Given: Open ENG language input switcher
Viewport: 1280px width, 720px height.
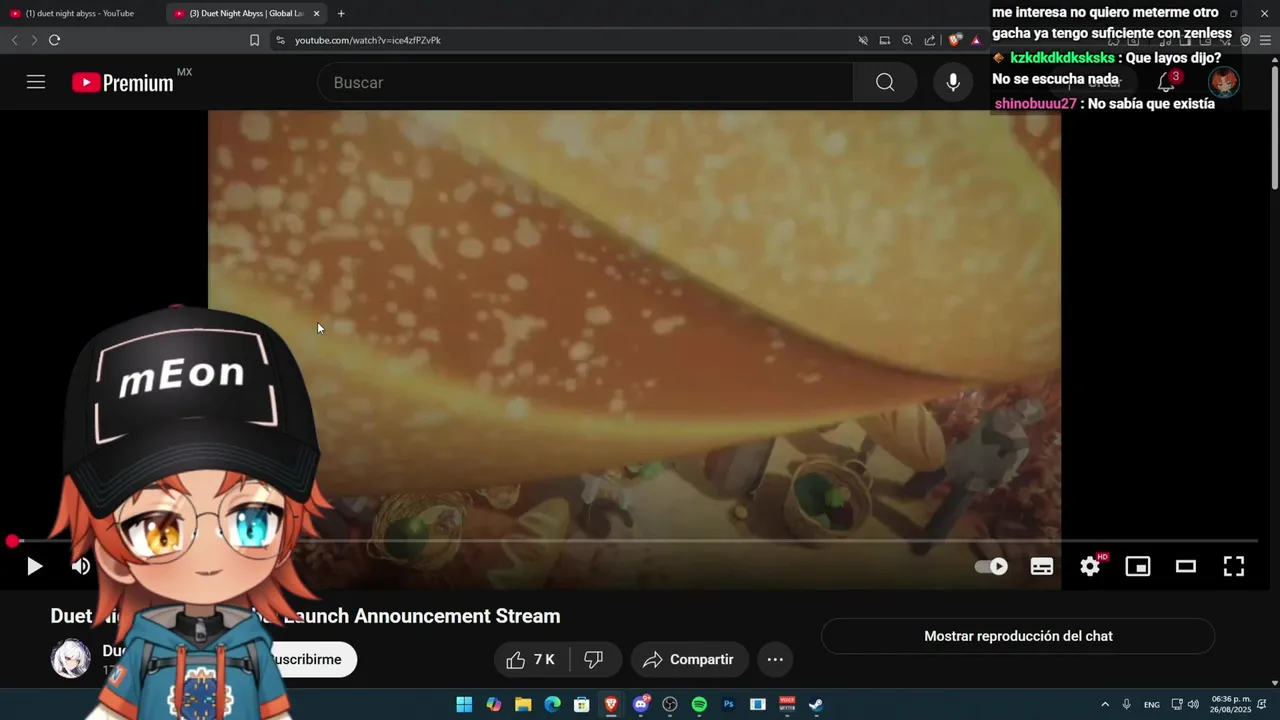Looking at the screenshot, I should point(1152,704).
